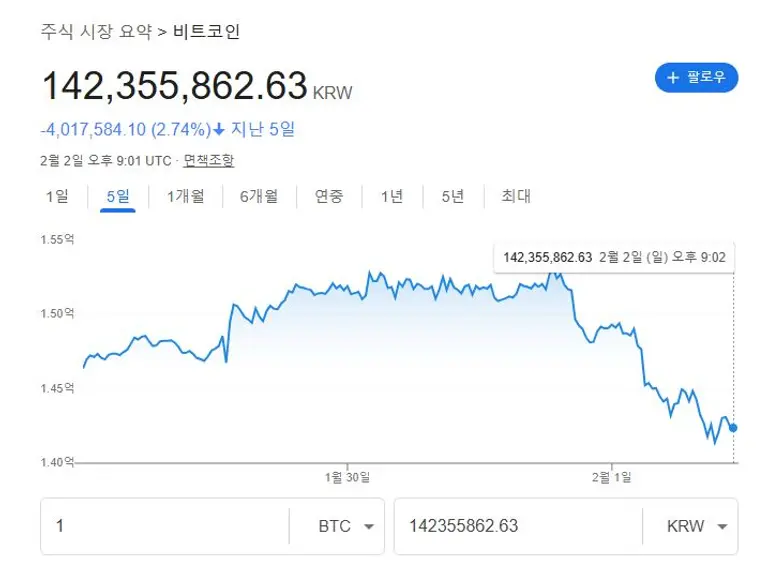Select the 5일 time range tab
The height and width of the screenshot is (568, 768).
point(117,196)
